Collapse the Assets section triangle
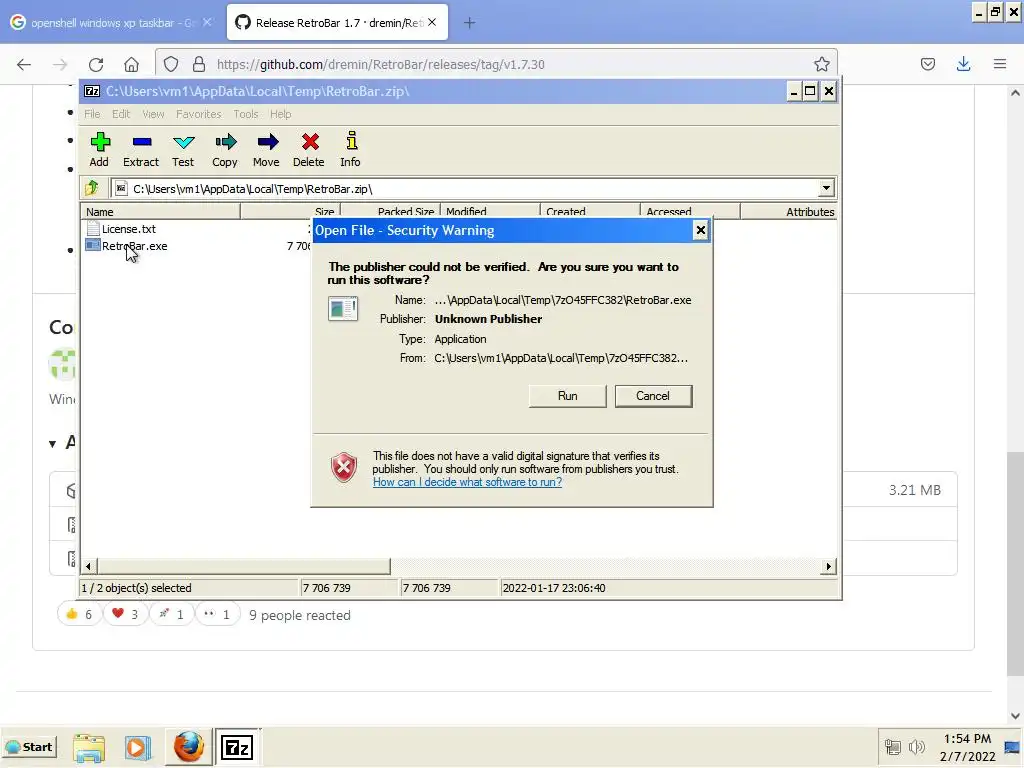Screen dimensions: 1024x768 click(52, 443)
